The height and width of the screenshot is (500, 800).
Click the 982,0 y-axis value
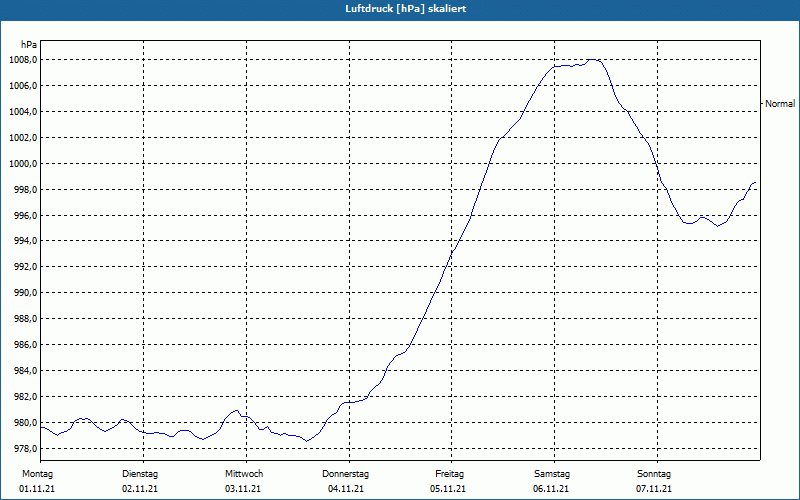click(25, 397)
